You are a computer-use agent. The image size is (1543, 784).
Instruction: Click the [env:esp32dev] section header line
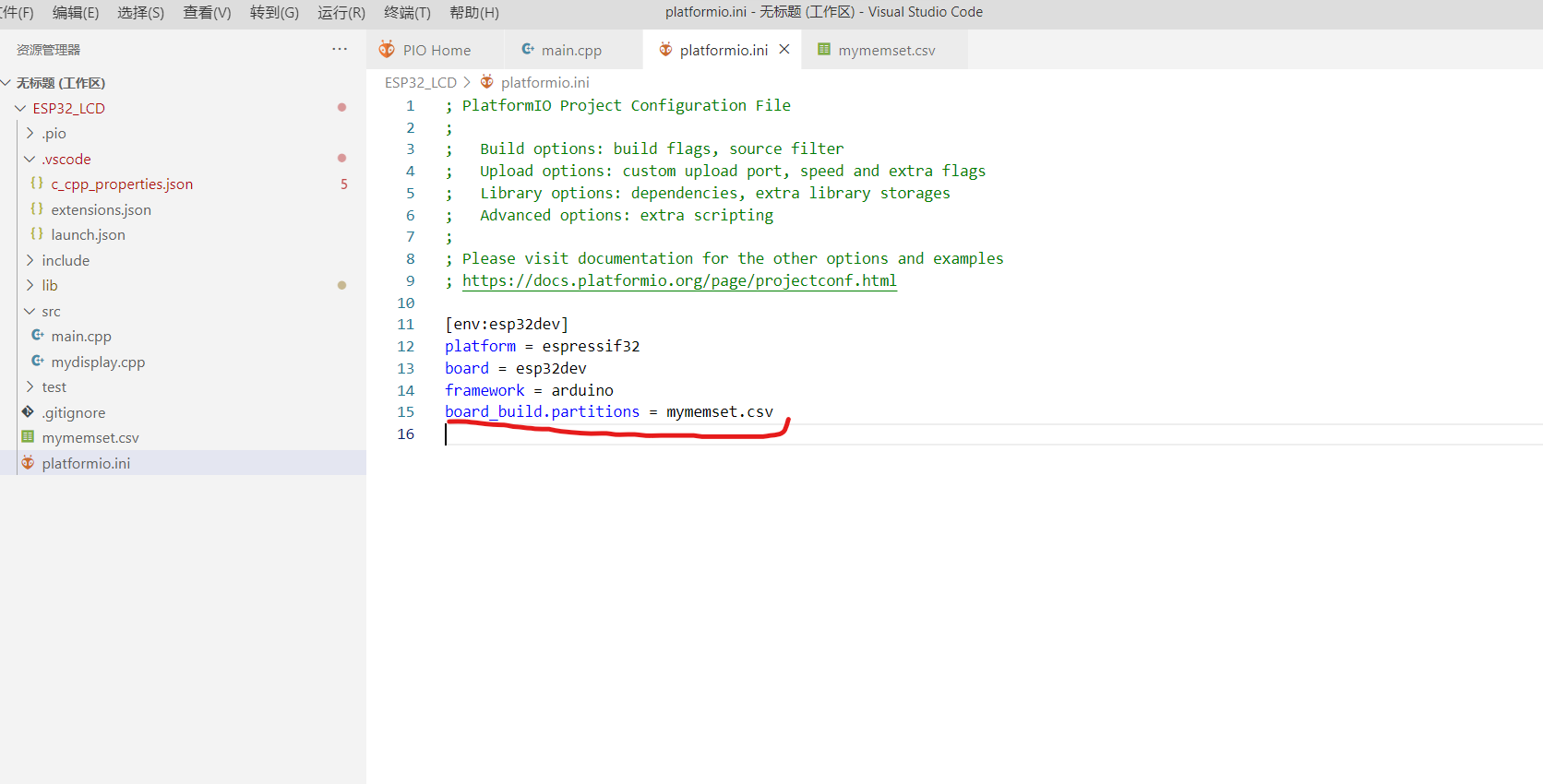pos(507,324)
